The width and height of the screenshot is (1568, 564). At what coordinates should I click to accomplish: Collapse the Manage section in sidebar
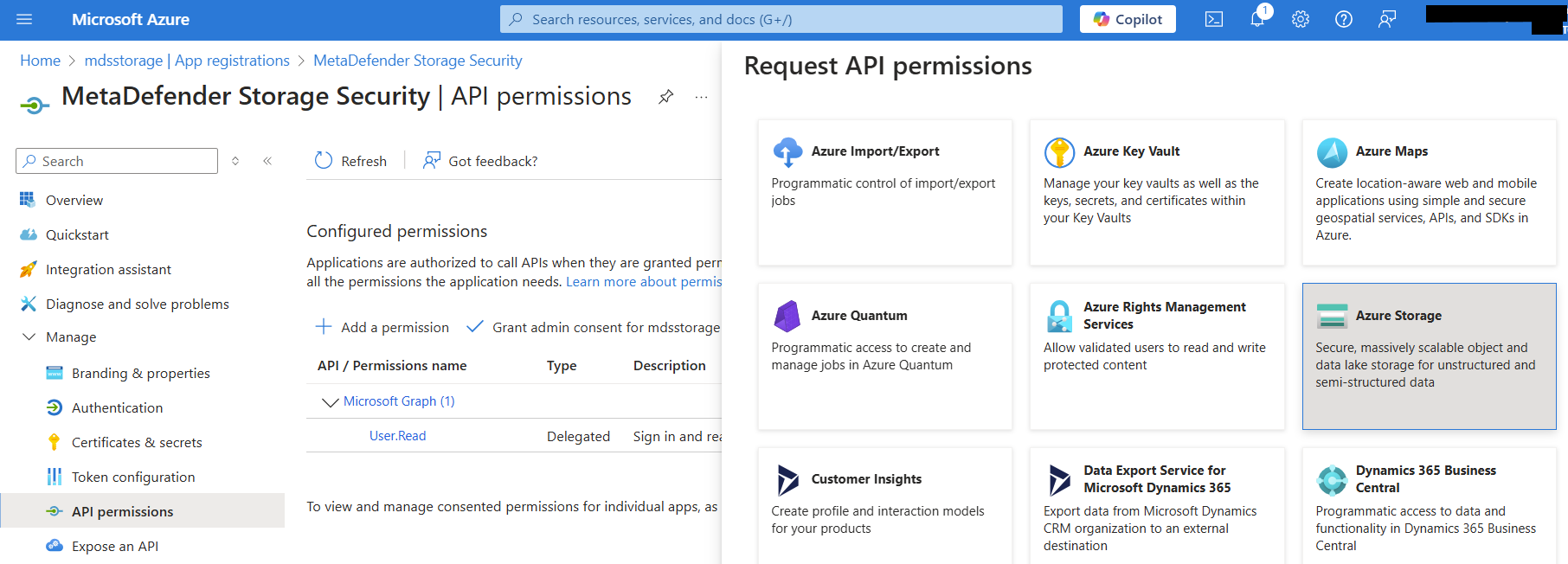pos(29,336)
